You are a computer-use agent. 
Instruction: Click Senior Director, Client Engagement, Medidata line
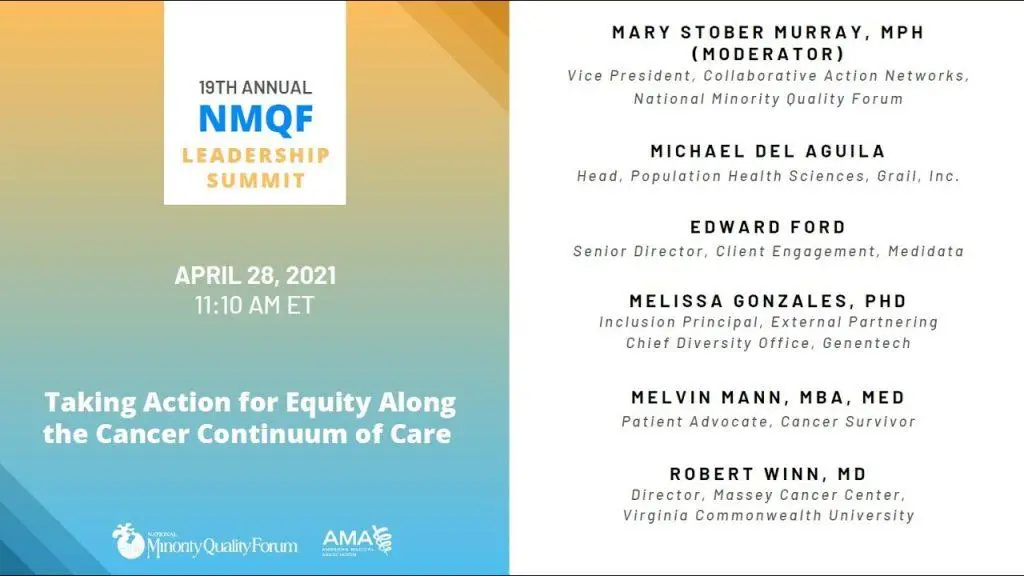[x=768, y=251]
